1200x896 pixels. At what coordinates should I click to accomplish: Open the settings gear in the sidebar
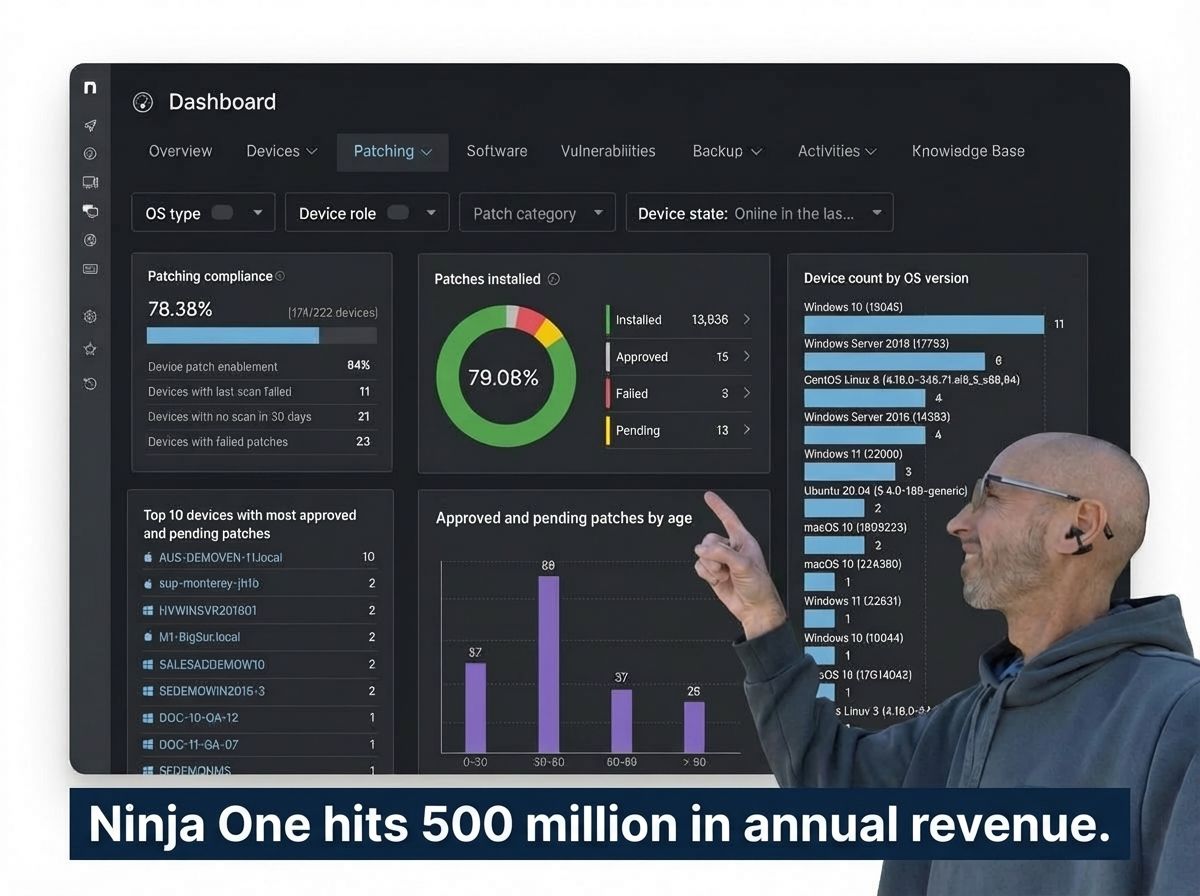click(x=90, y=316)
